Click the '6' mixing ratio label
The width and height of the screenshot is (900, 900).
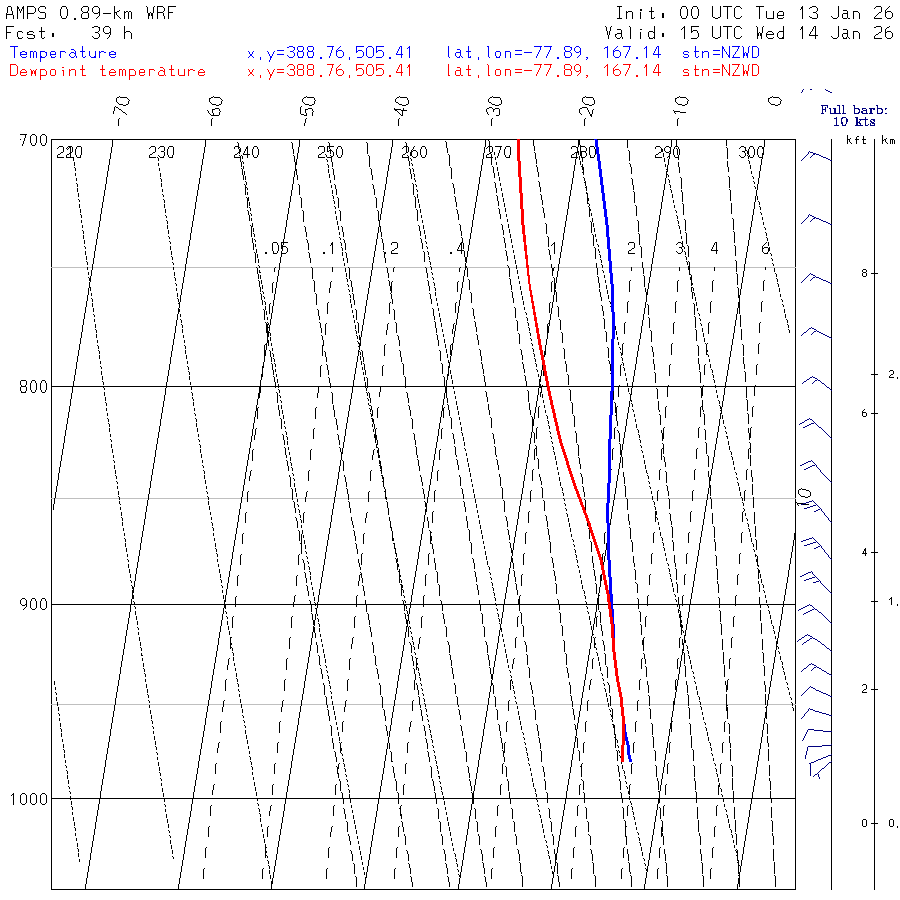pos(765,249)
